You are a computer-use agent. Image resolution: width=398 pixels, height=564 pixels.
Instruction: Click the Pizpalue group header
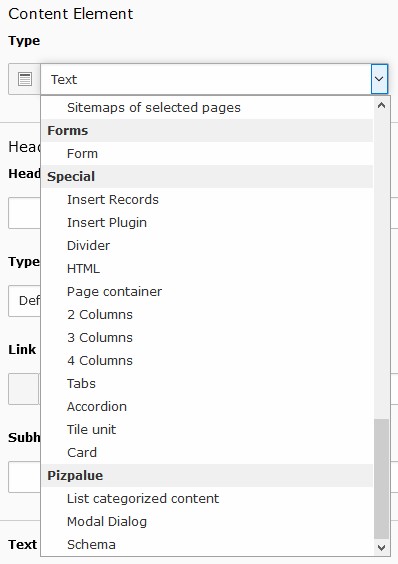pyautogui.click(x=207, y=476)
